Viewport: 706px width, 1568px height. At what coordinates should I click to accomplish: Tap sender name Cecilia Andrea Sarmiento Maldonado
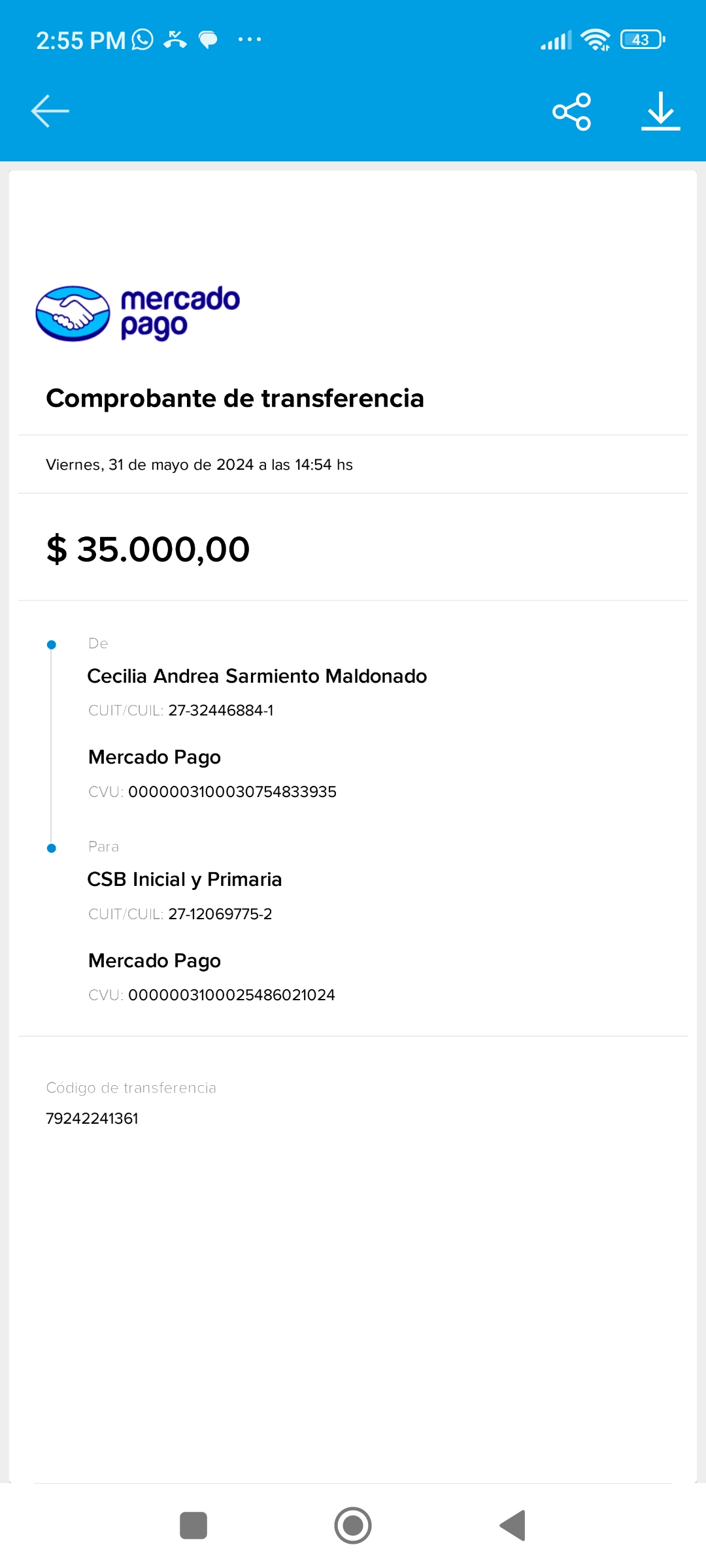click(257, 676)
